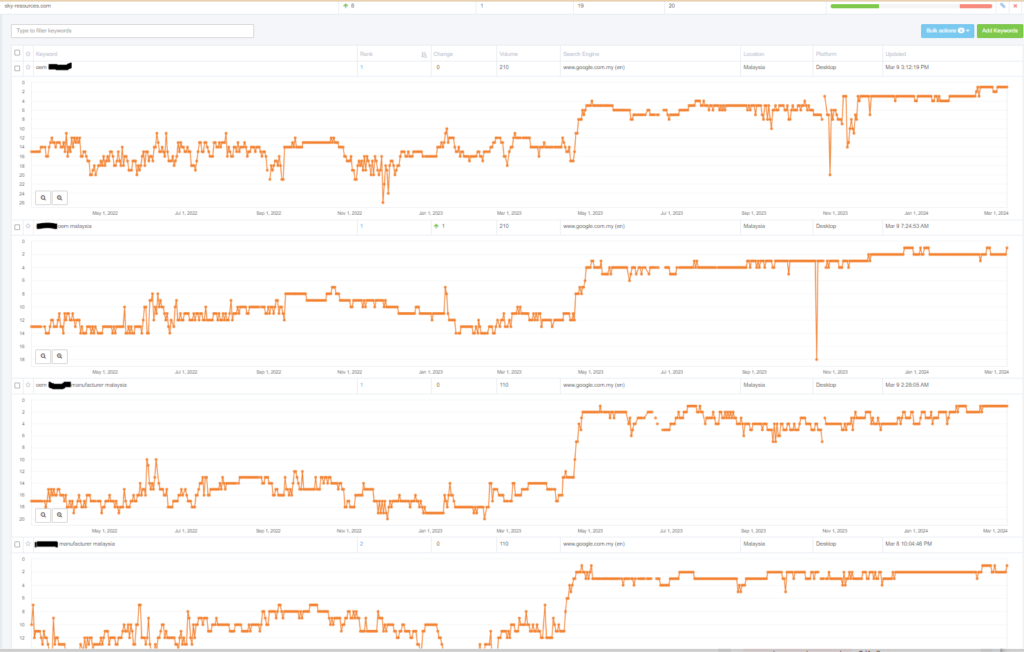Screen dimensions: 1024x652
Task: Click the sort icon in Rank column header
Action: (x=424, y=54)
